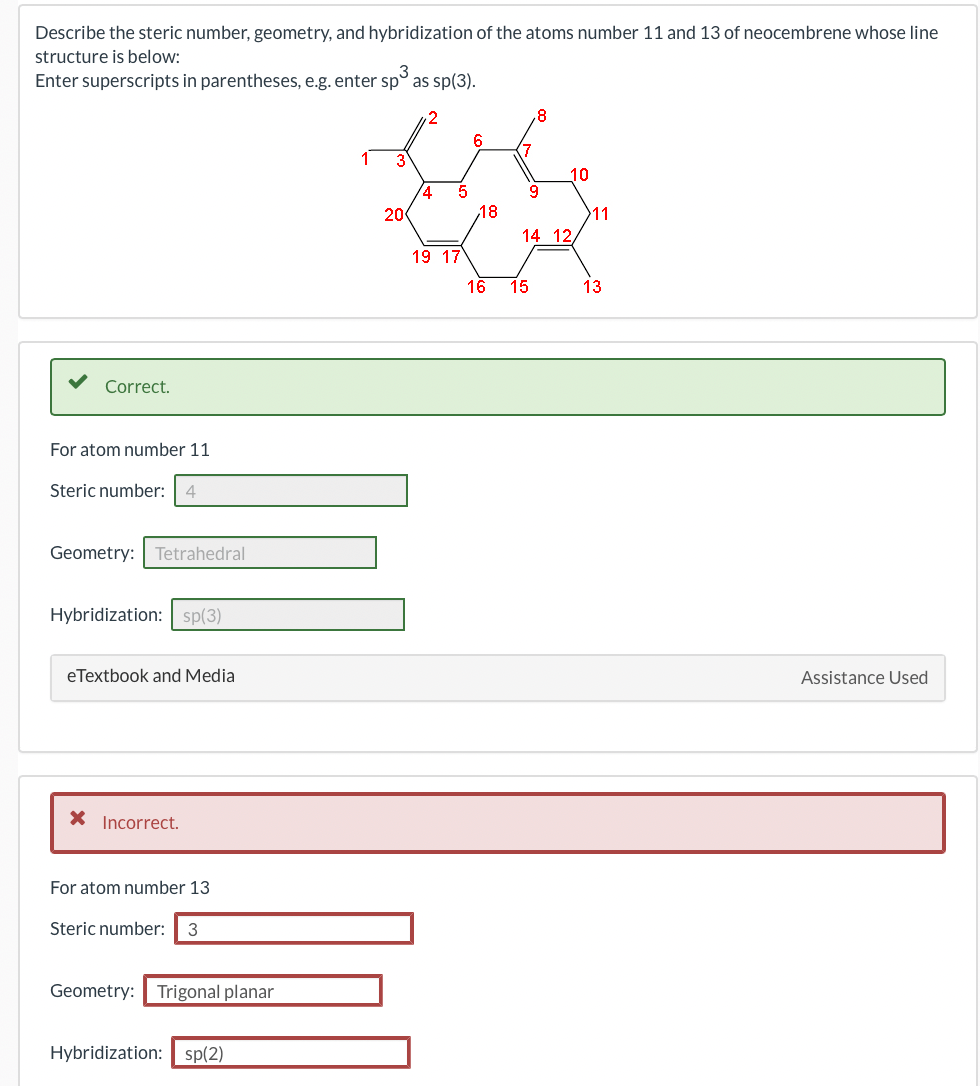Click the Hybridization field showing sp(2)

point(291,1053)
